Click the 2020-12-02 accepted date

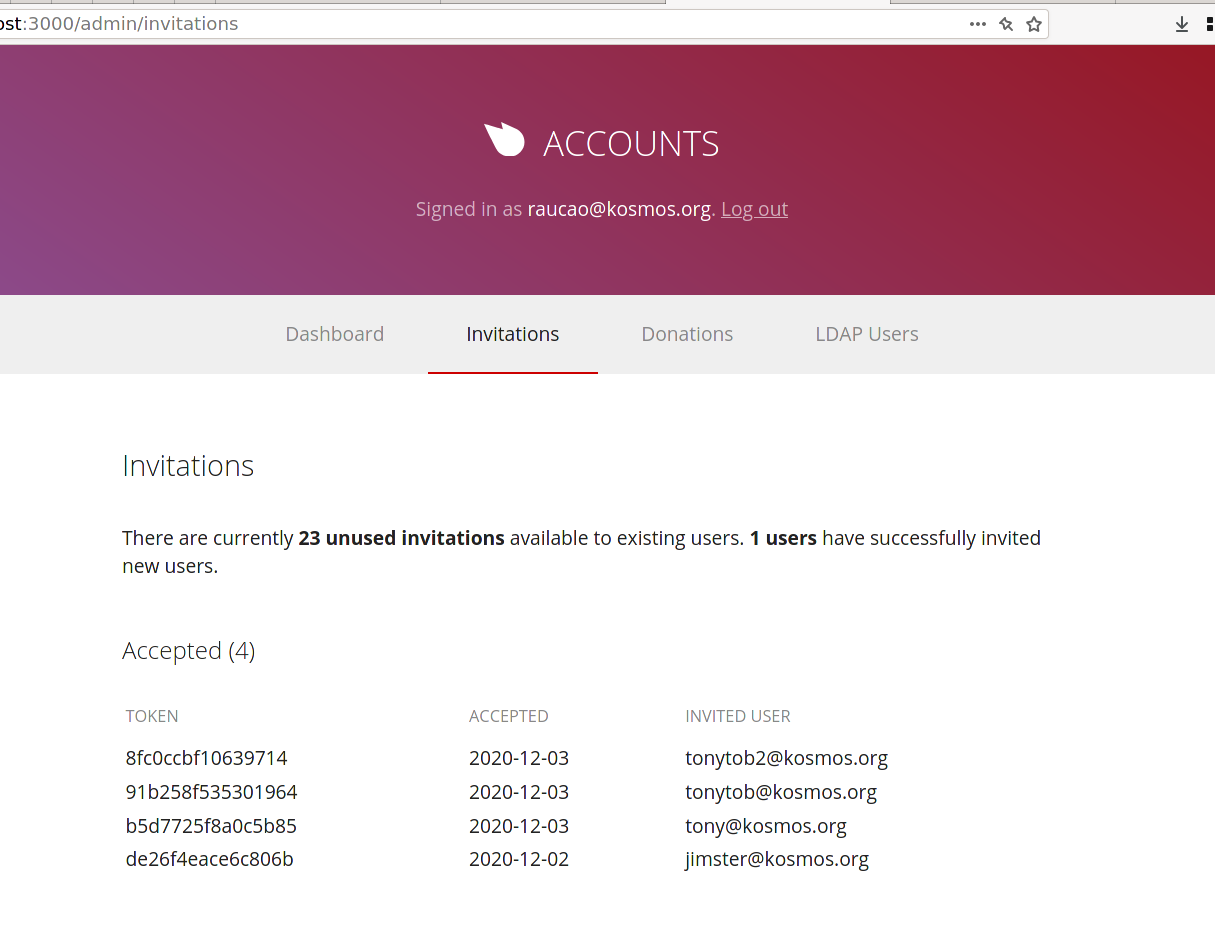[518, 859]
